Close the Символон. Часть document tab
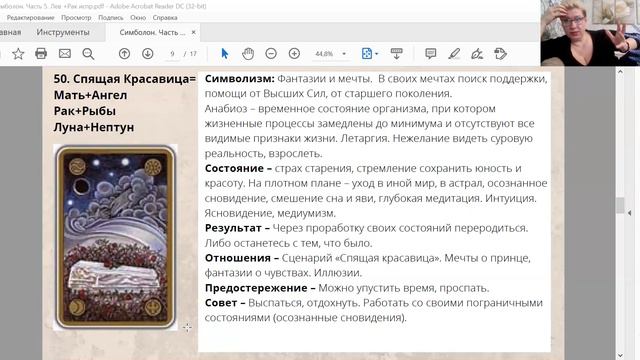Viewport: 640px width, 360px height. pyautogui.click(x=193, y=32)
